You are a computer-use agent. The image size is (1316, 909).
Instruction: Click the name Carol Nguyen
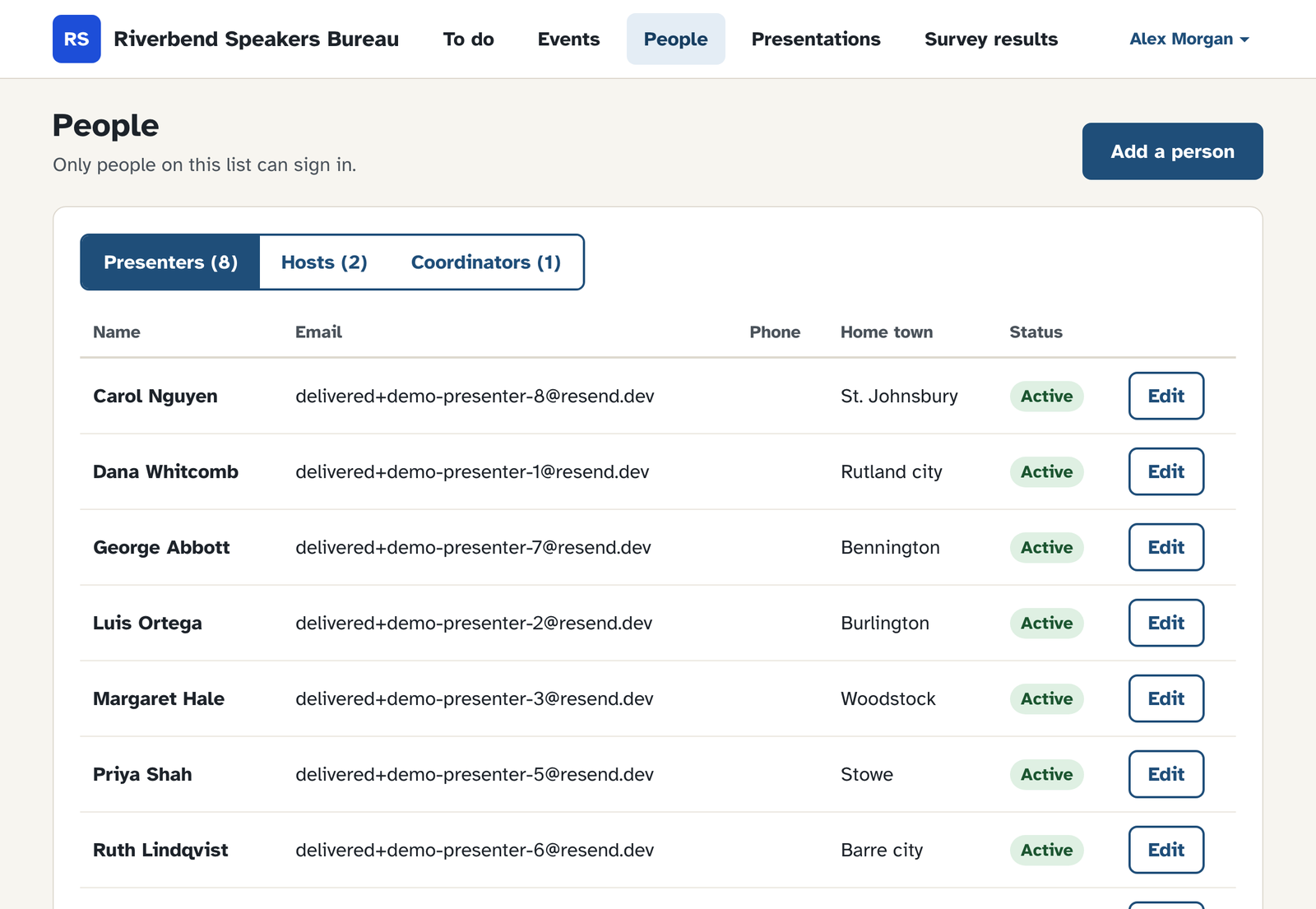[155, 397]
